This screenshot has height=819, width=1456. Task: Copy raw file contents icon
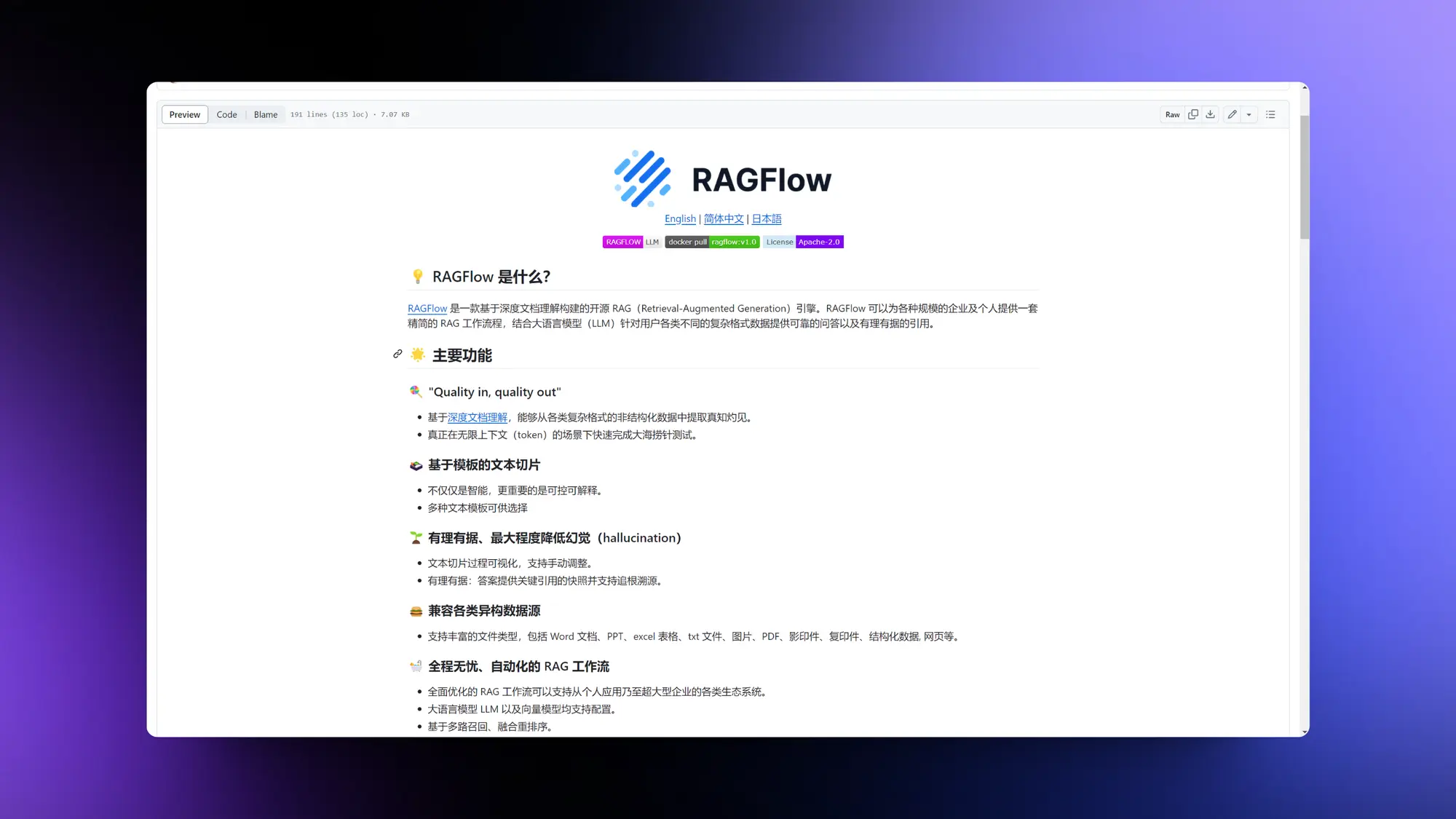pyautogui.click(x=1192, y=114)
